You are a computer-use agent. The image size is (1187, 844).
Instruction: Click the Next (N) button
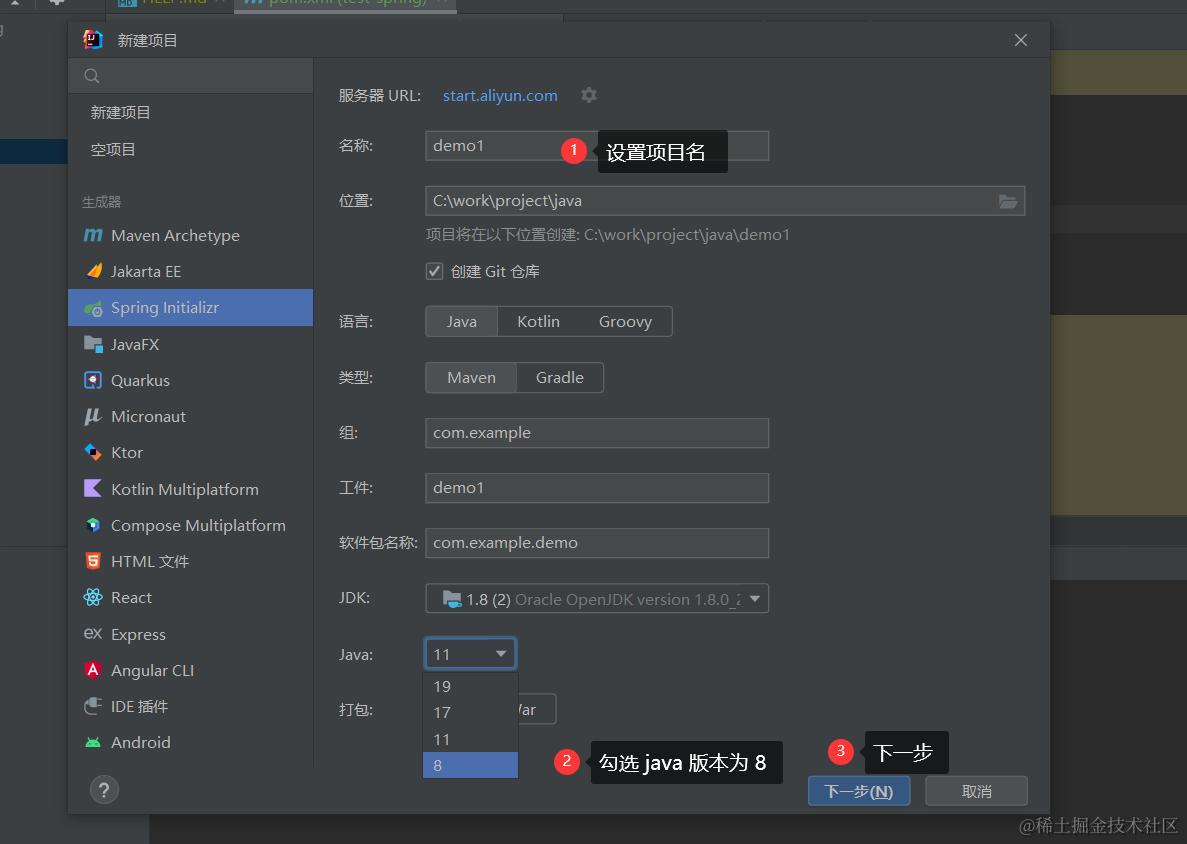[x=858, y=791]
